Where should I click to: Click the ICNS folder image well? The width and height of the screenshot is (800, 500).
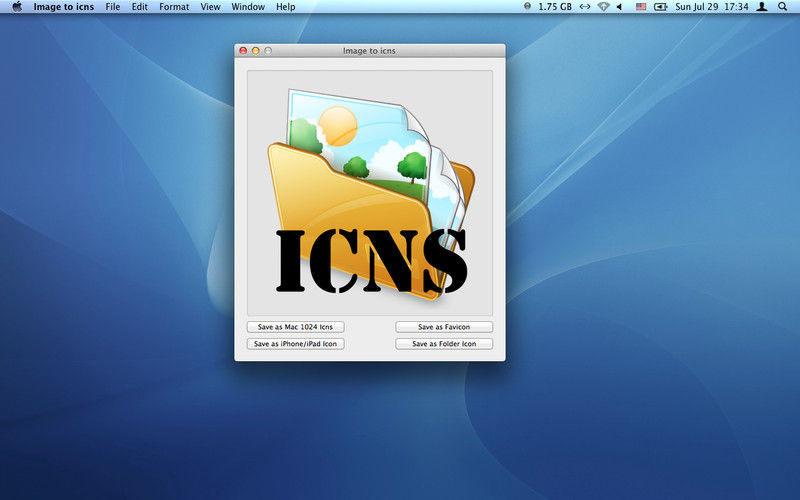coord(370,193)
